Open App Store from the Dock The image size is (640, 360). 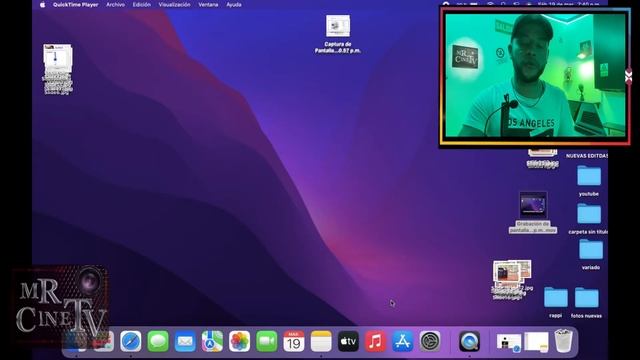pyautogui.click(x=402, y=341)
